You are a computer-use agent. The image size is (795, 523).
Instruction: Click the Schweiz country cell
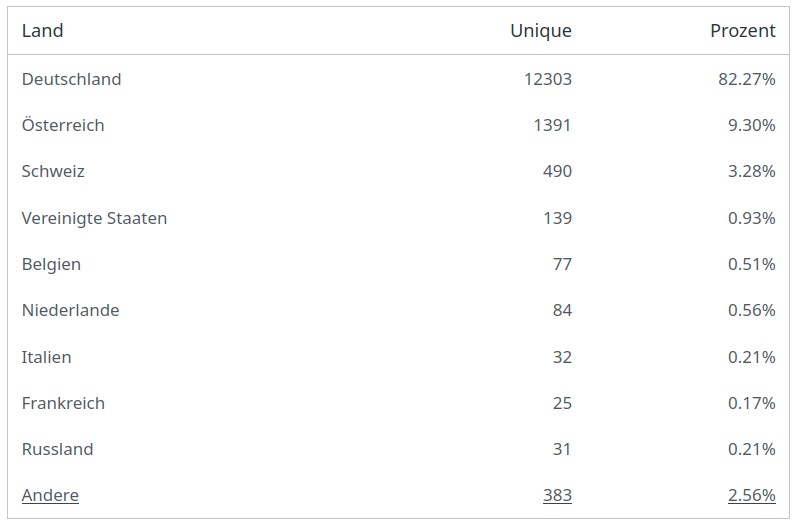[x=53, y=171]
